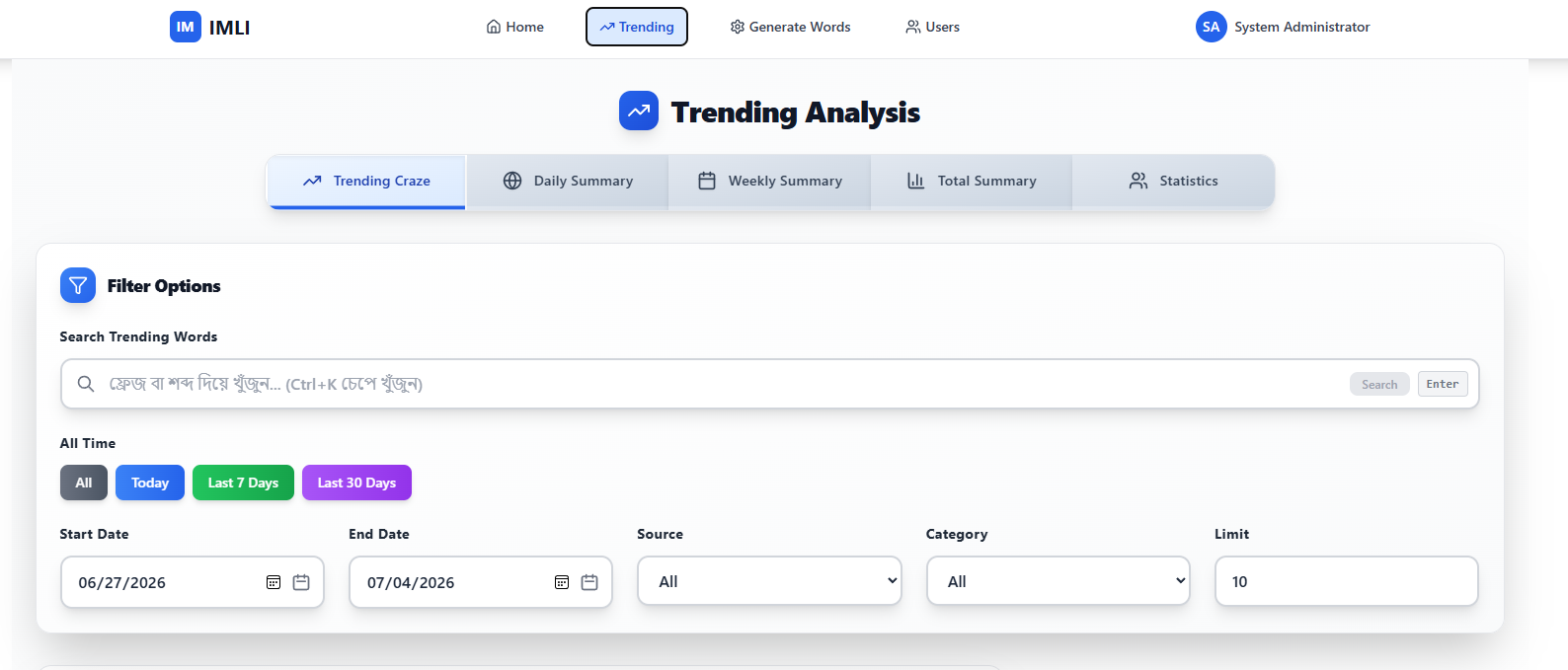1568x670 pixels.
Task: Expand the Category dropdown
Action: (1058, 581)
